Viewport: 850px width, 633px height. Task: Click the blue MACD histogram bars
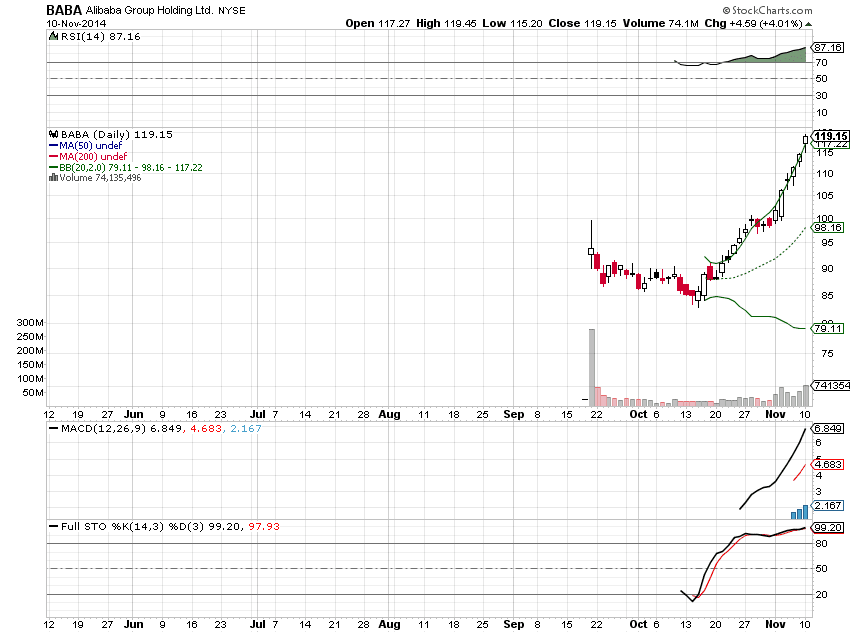[x=800, y=512]
